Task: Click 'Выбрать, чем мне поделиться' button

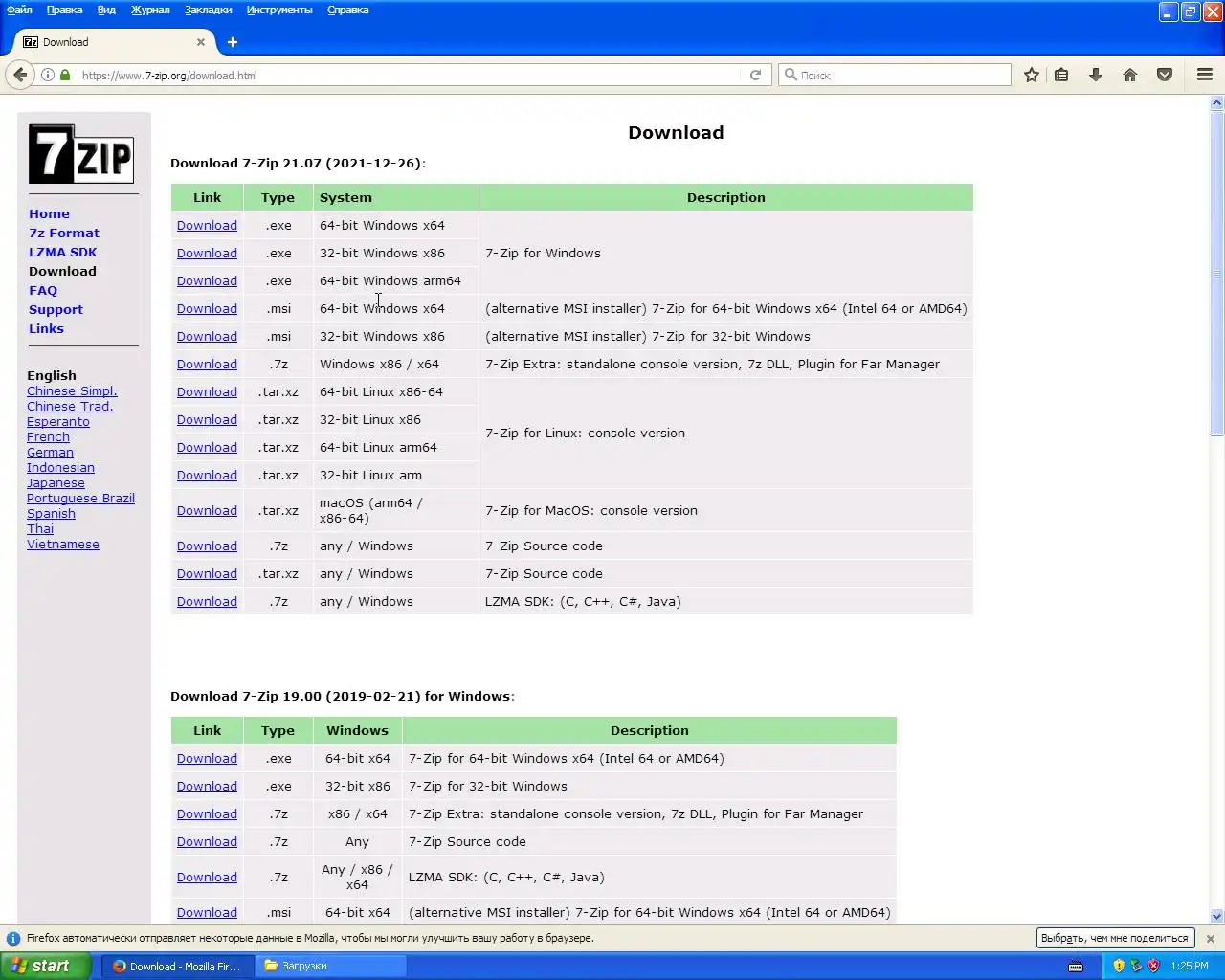Action: pos(1115,938)
